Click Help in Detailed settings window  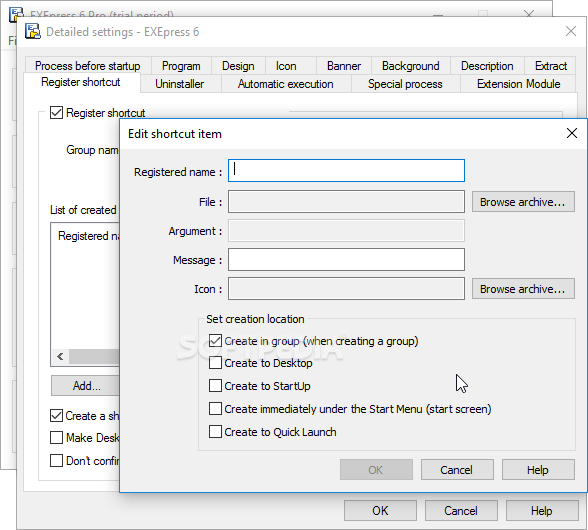click(x=542, y=510)
